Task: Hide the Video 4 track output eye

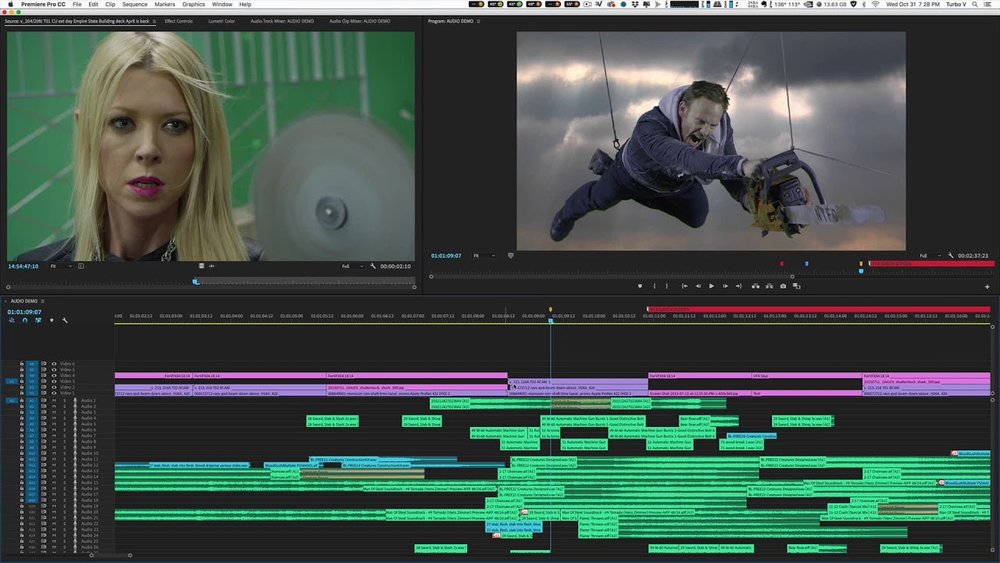Action: pyautogui.click(x=54, y=376)
